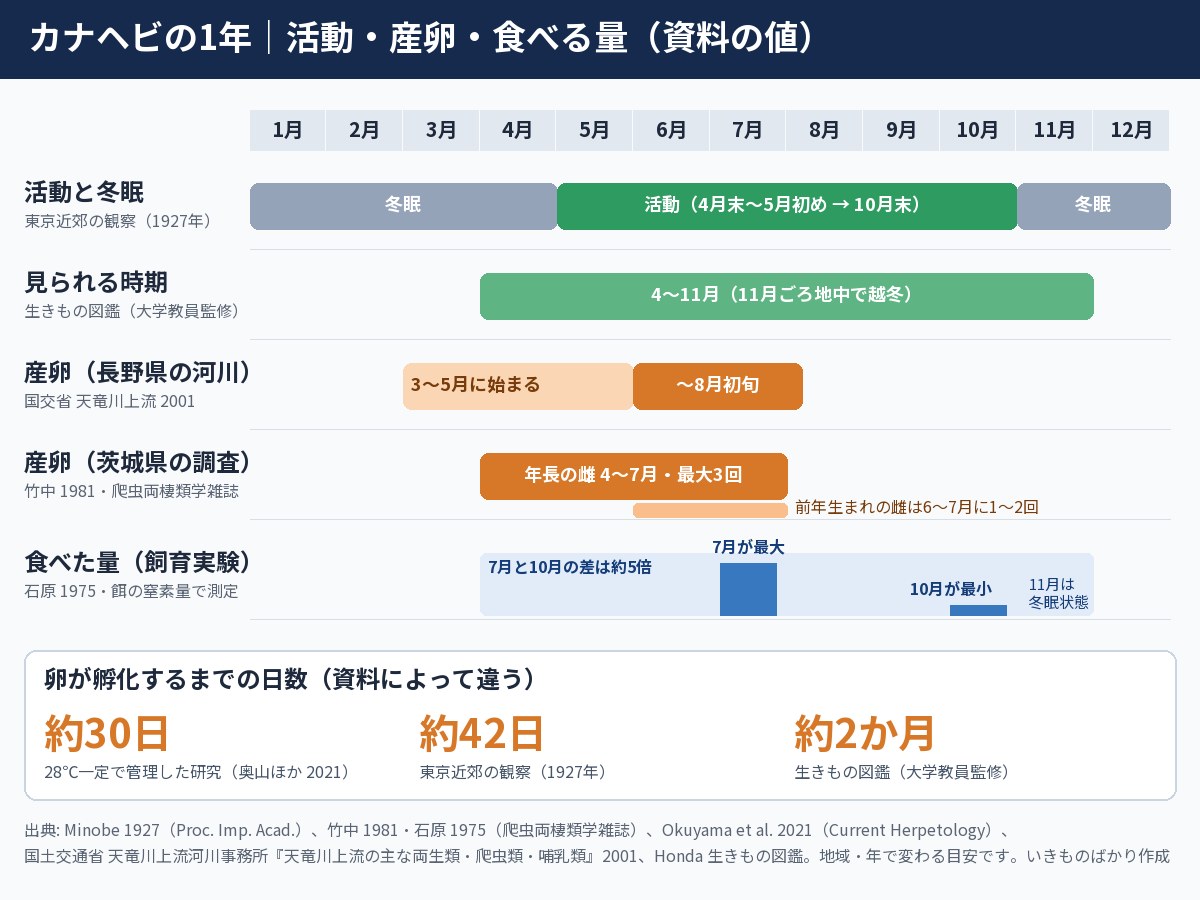Click the 石原 1975・餌の窒素量で測定 text
Image resolution: width=1200 pixels, height=900 pixels.
tap(131, 591)
